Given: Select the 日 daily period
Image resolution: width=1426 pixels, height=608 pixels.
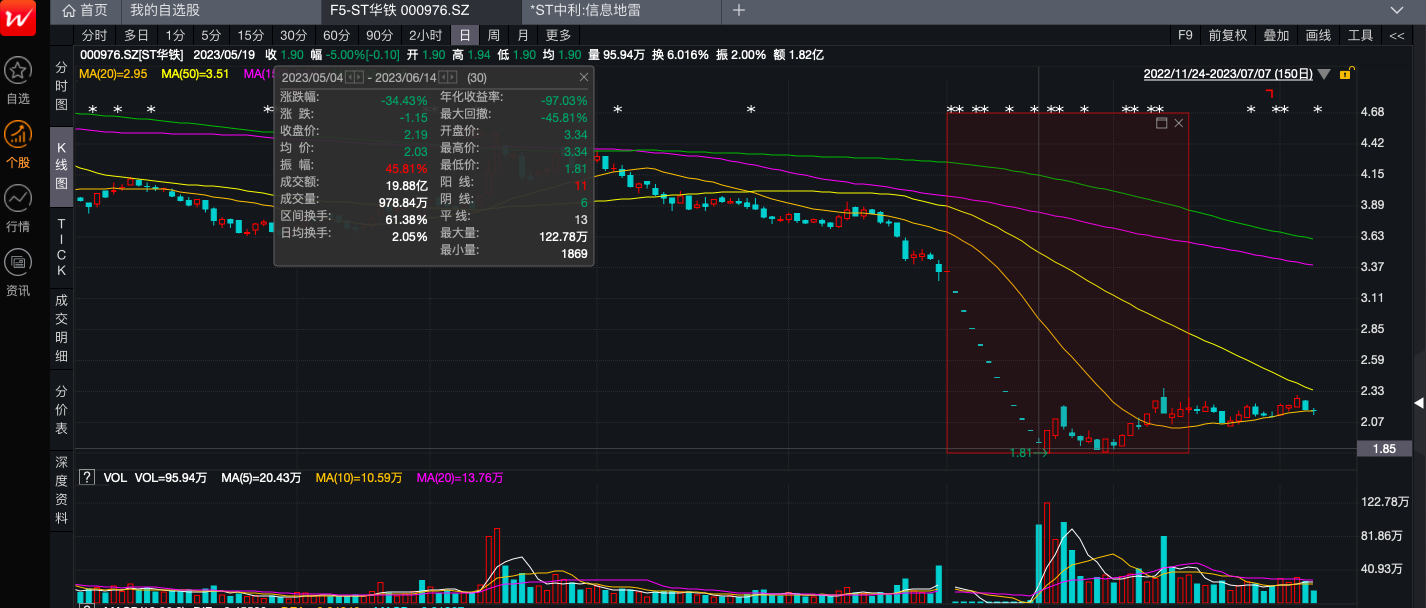Looking at the screenshot, I should tap(465, 35).
